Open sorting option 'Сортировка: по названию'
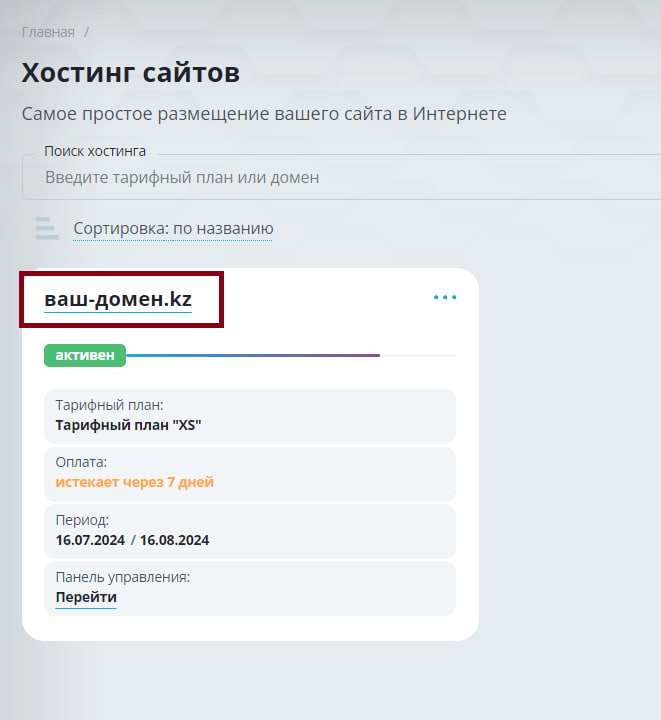661x720 pixels. tap(173, 229)
